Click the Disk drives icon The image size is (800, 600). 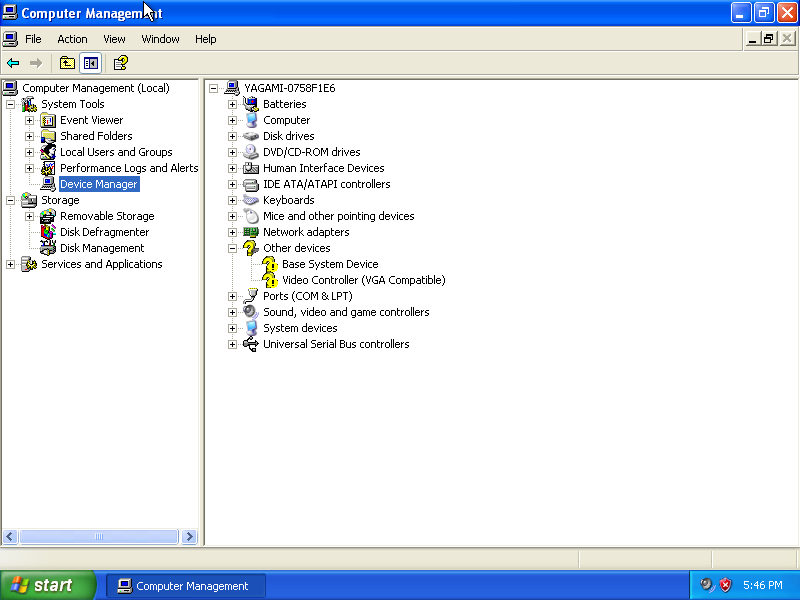point(251,136)
